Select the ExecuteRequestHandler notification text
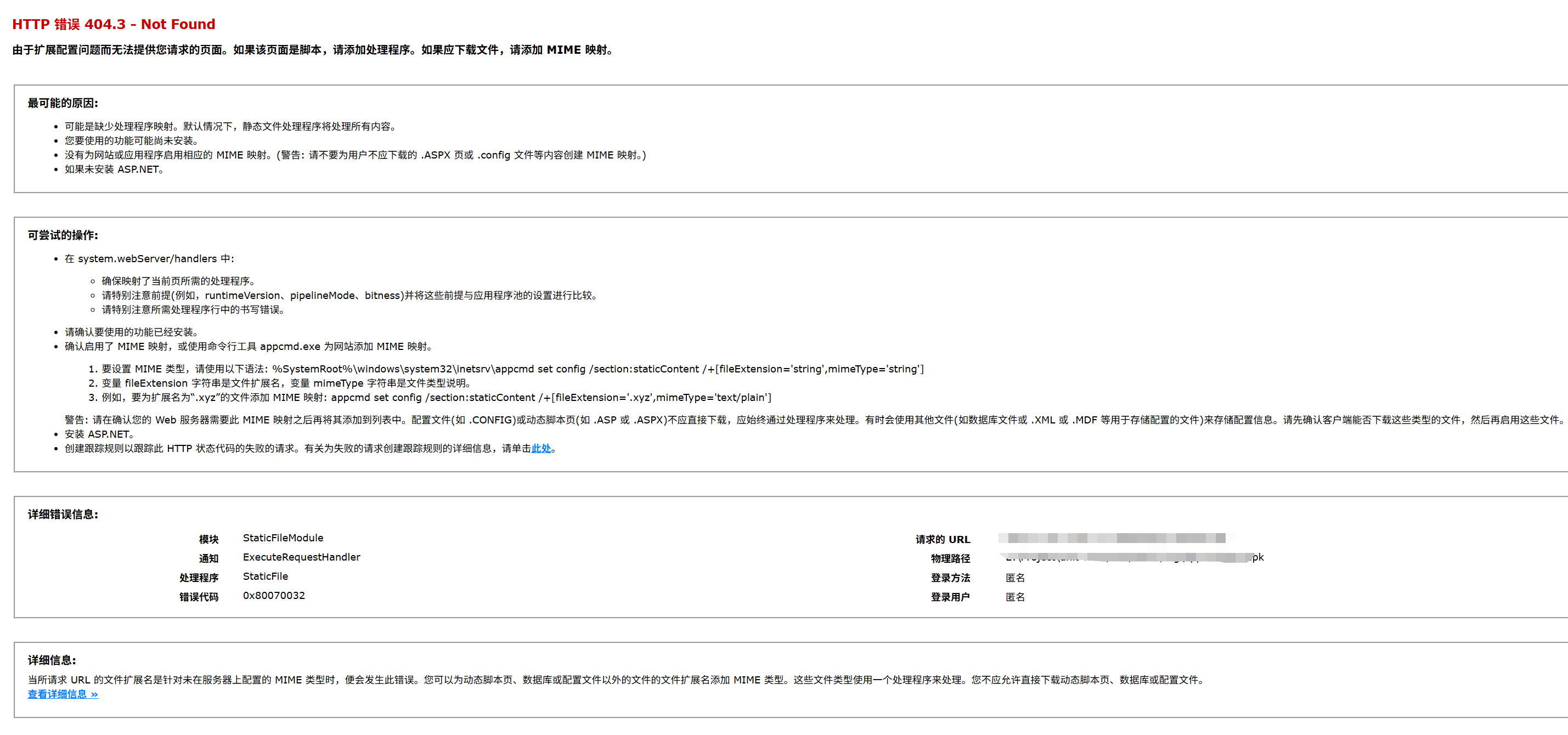 [x=301, y=557]
